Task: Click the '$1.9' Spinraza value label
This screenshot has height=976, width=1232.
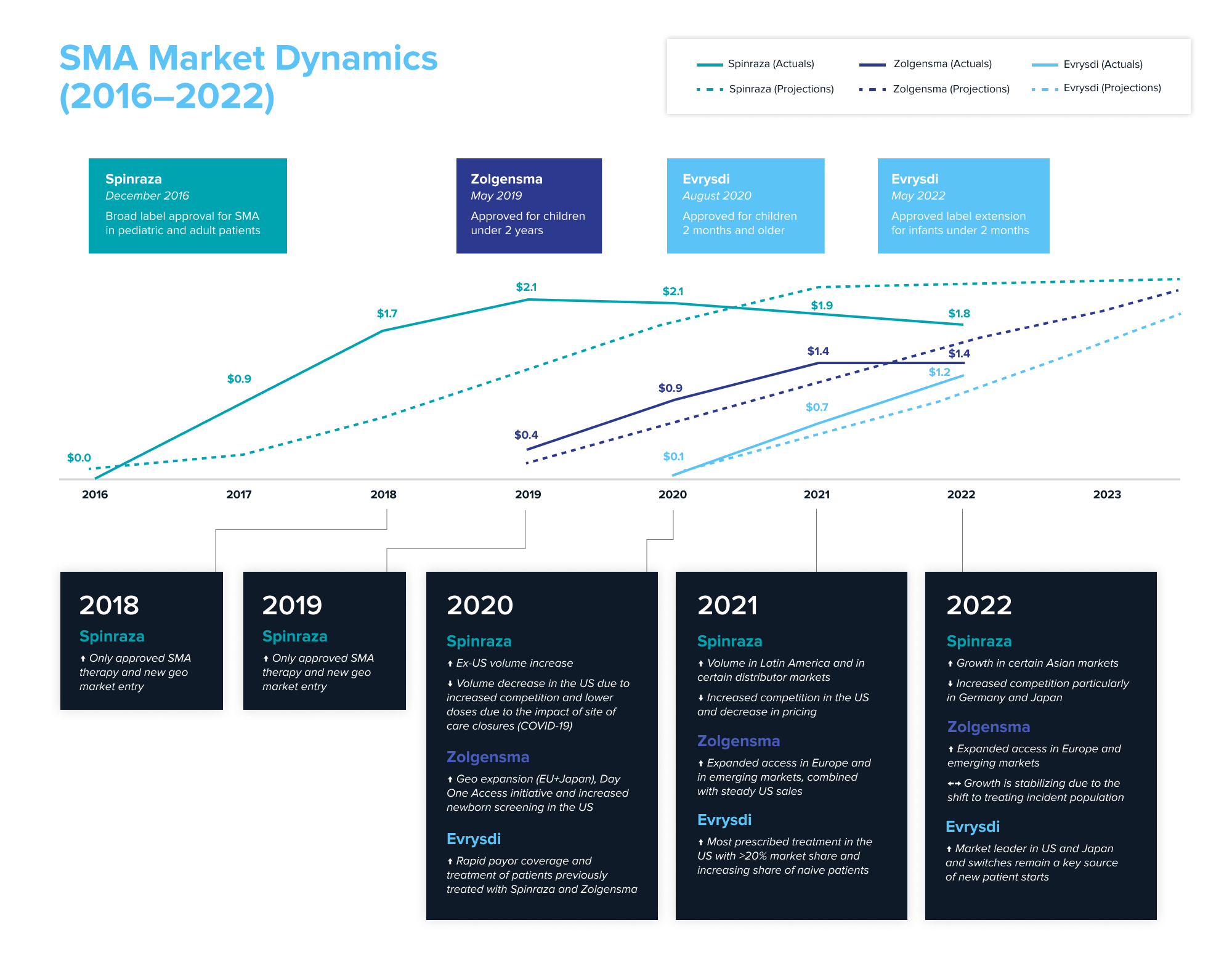Action: (822, 305)
